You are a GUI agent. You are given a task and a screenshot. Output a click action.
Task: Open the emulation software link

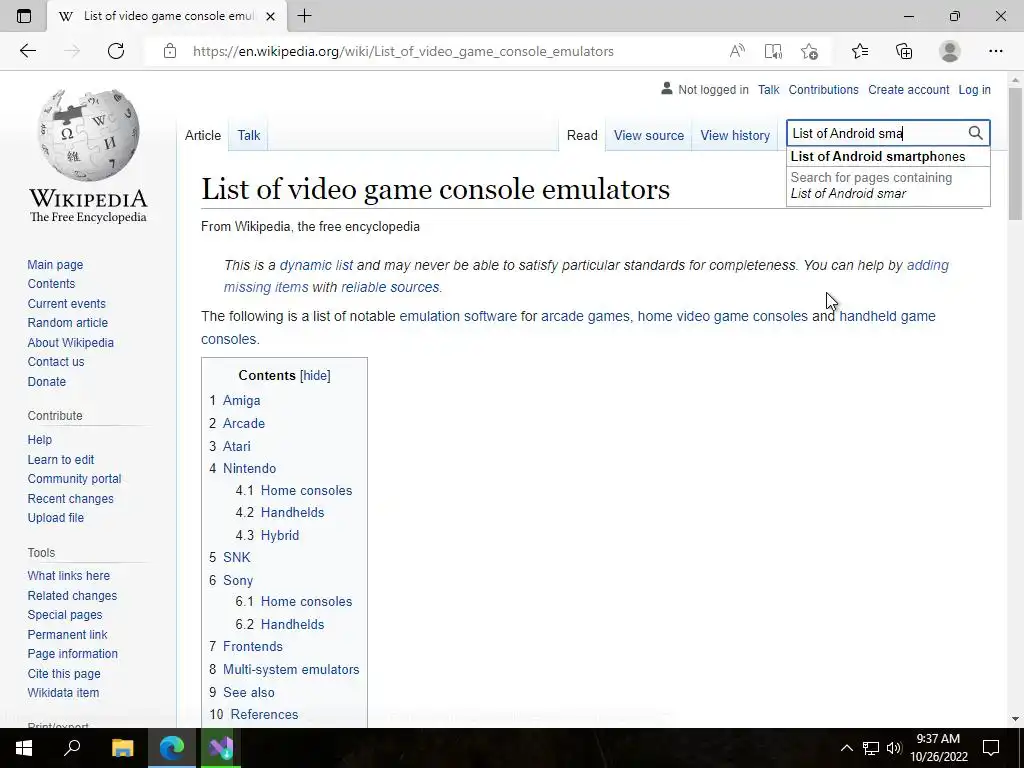click(x=458, y=316)
